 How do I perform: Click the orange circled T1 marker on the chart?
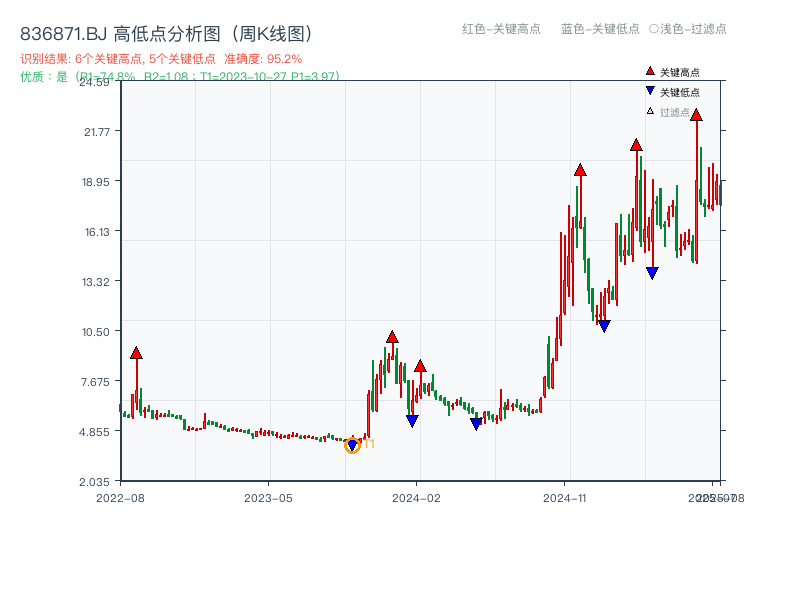tap(352, 444)
